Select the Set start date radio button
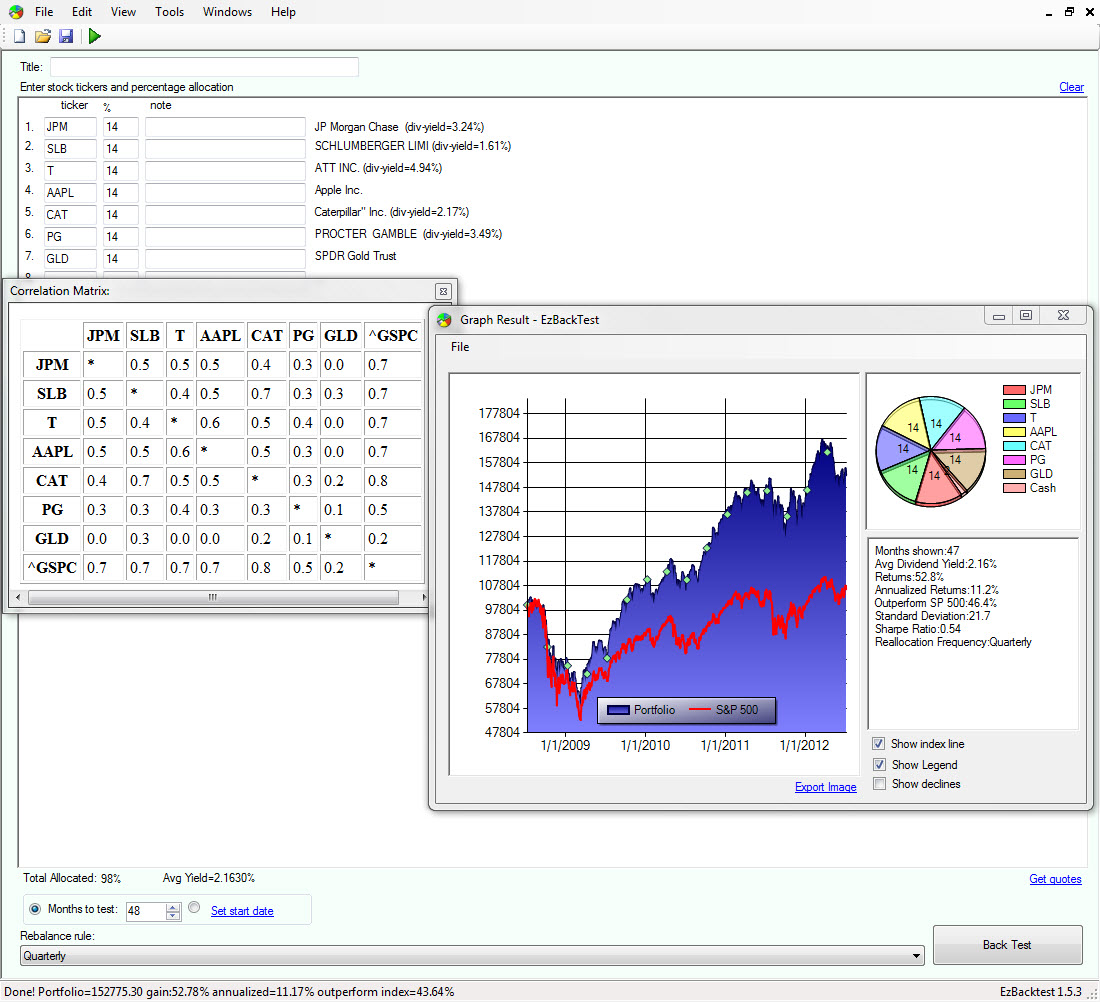 [x=194, y=908]
